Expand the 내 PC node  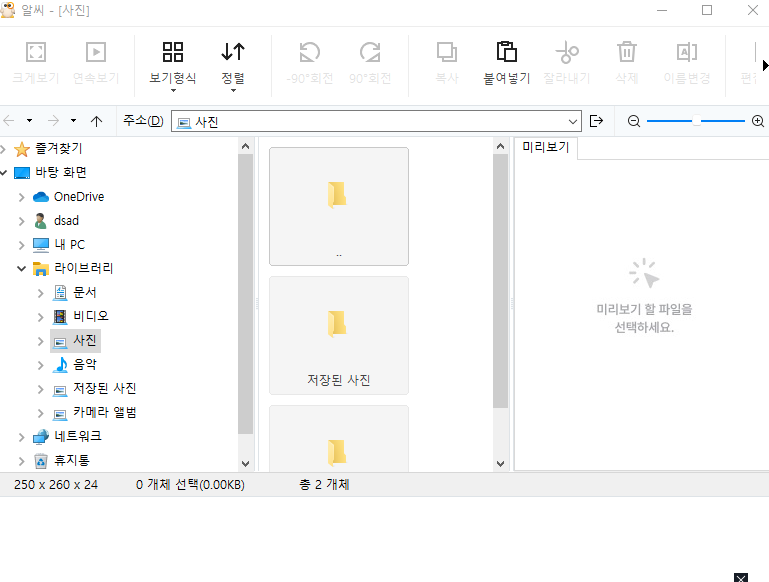[x=21, y=245]
